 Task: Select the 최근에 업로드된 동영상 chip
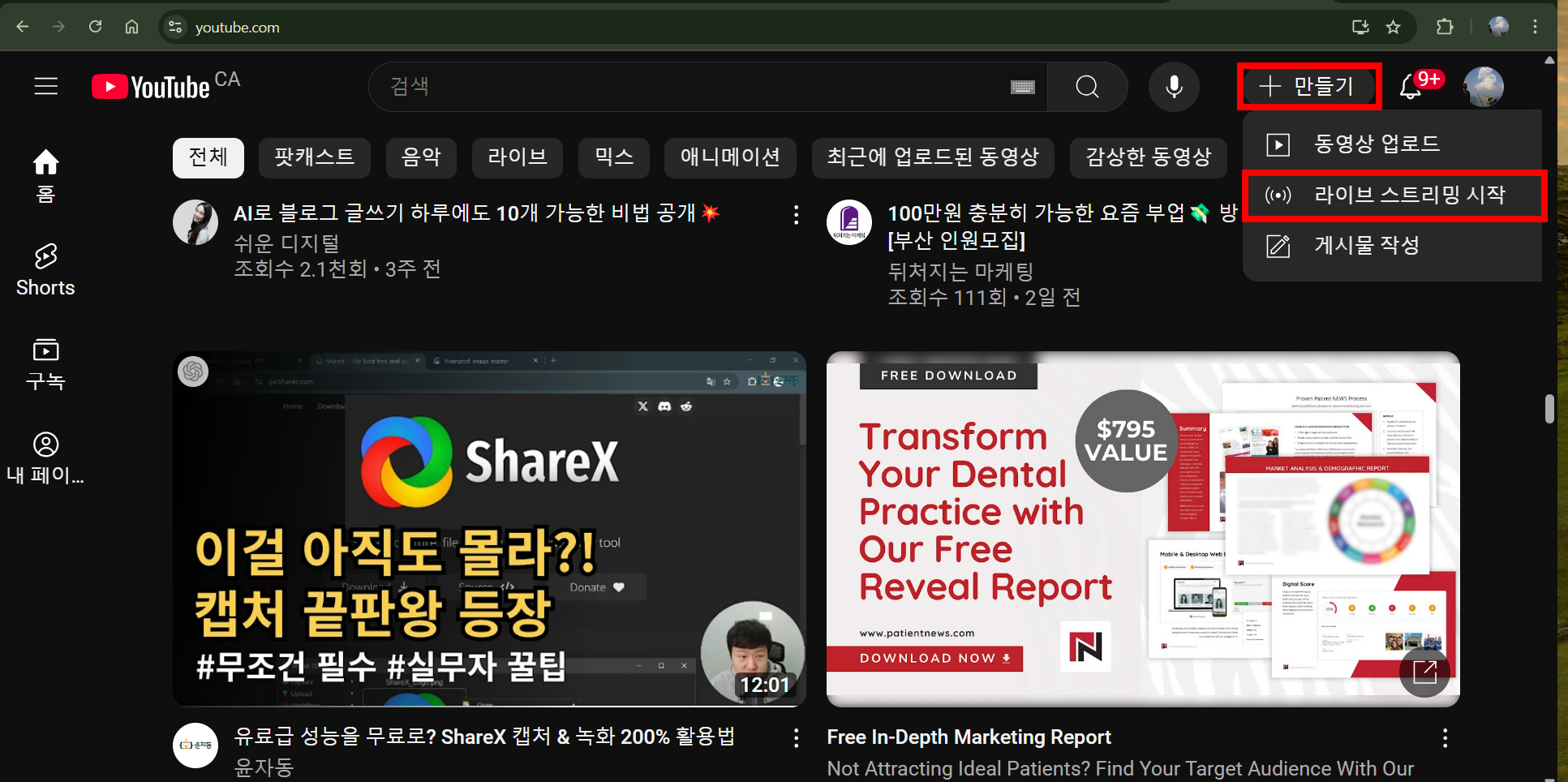click(933, 157)
